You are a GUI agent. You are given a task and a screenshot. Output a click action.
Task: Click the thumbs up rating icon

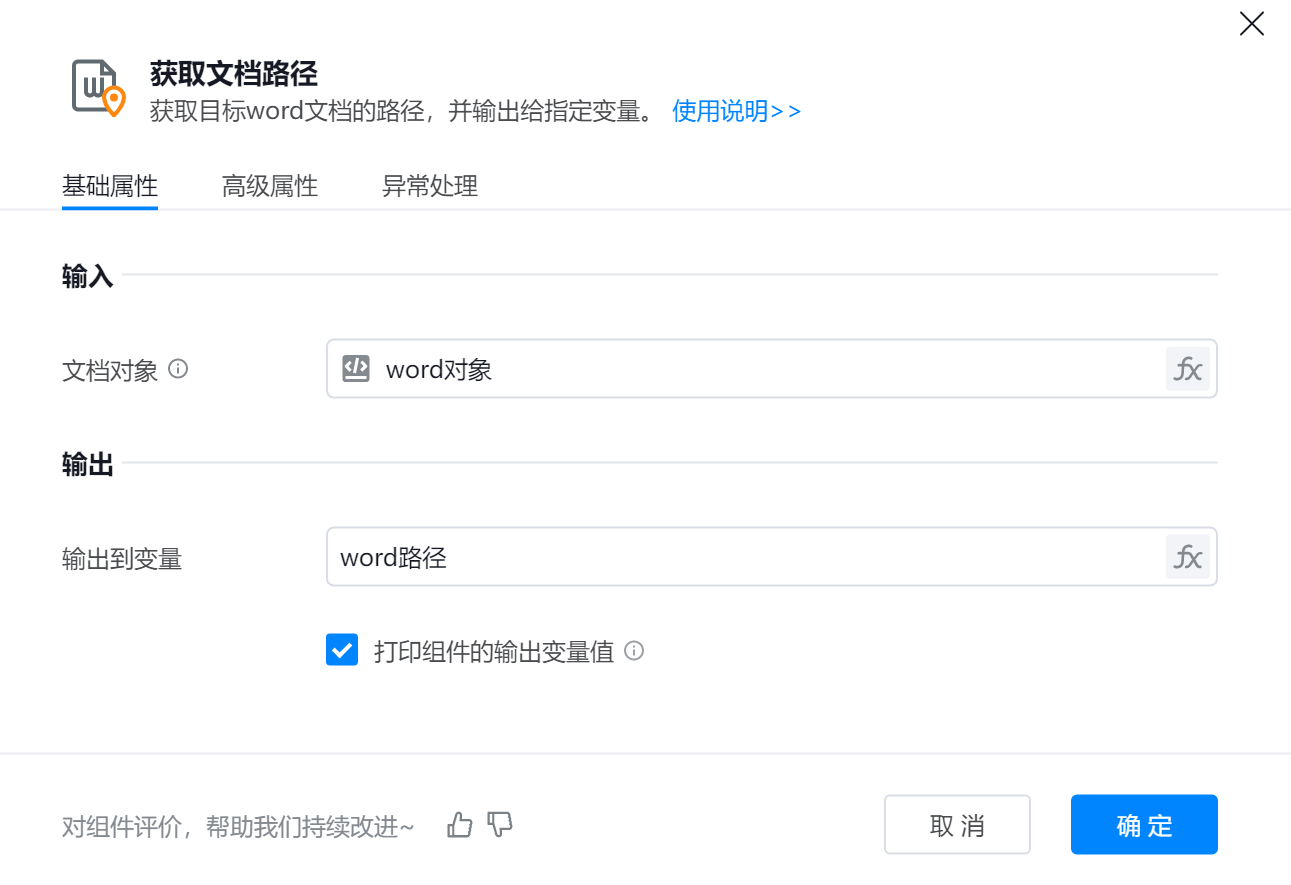(460, 825)
